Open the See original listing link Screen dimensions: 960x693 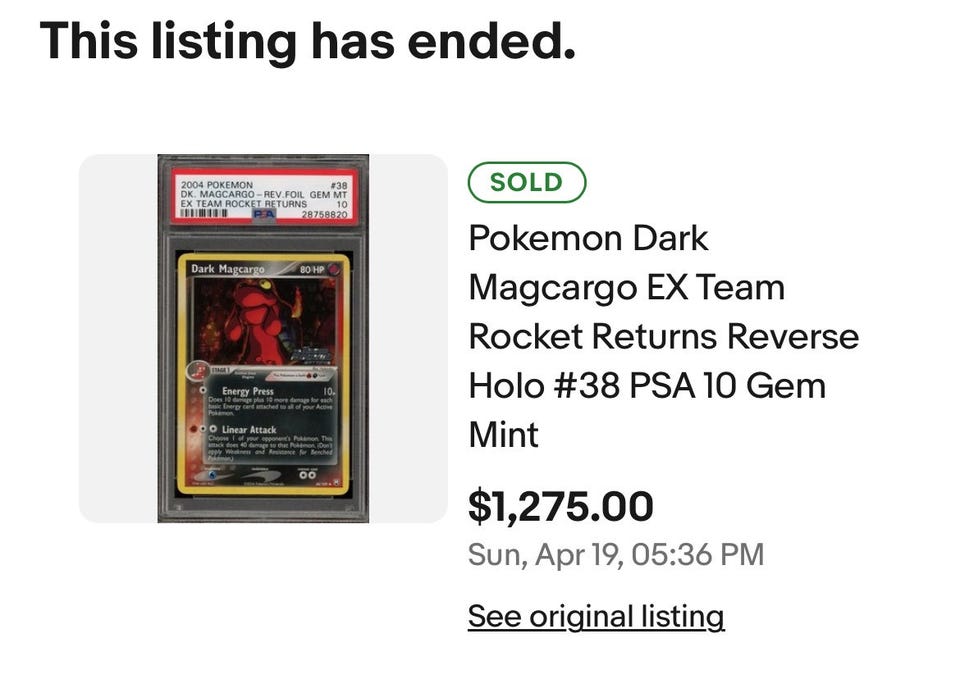pyautogui.click(x=595, y=616)
